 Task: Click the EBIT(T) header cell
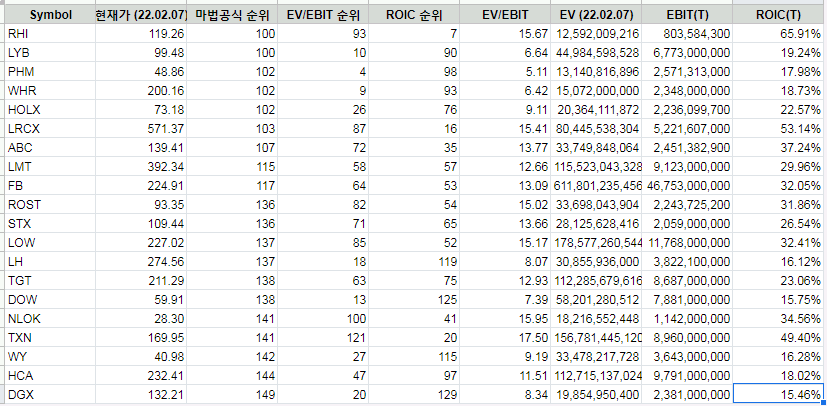pos(687,15)
